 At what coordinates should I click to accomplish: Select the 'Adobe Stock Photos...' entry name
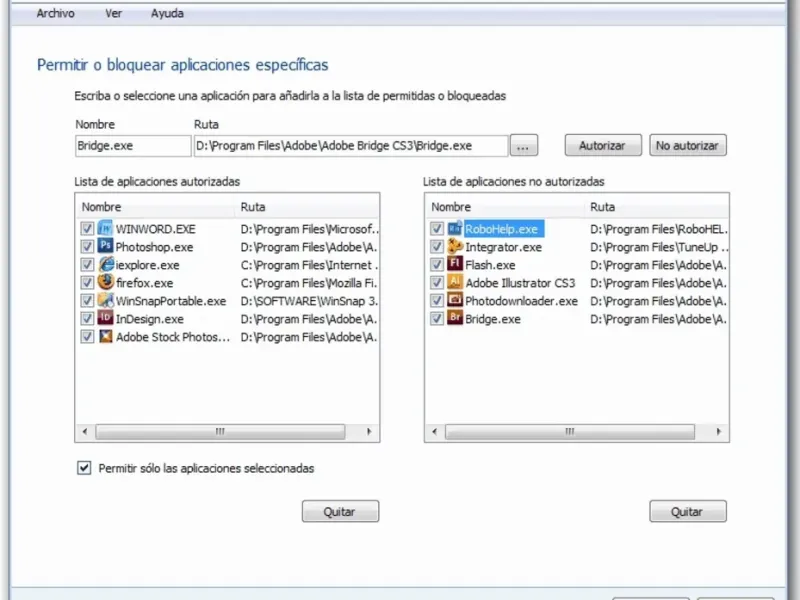pos(173,337)
